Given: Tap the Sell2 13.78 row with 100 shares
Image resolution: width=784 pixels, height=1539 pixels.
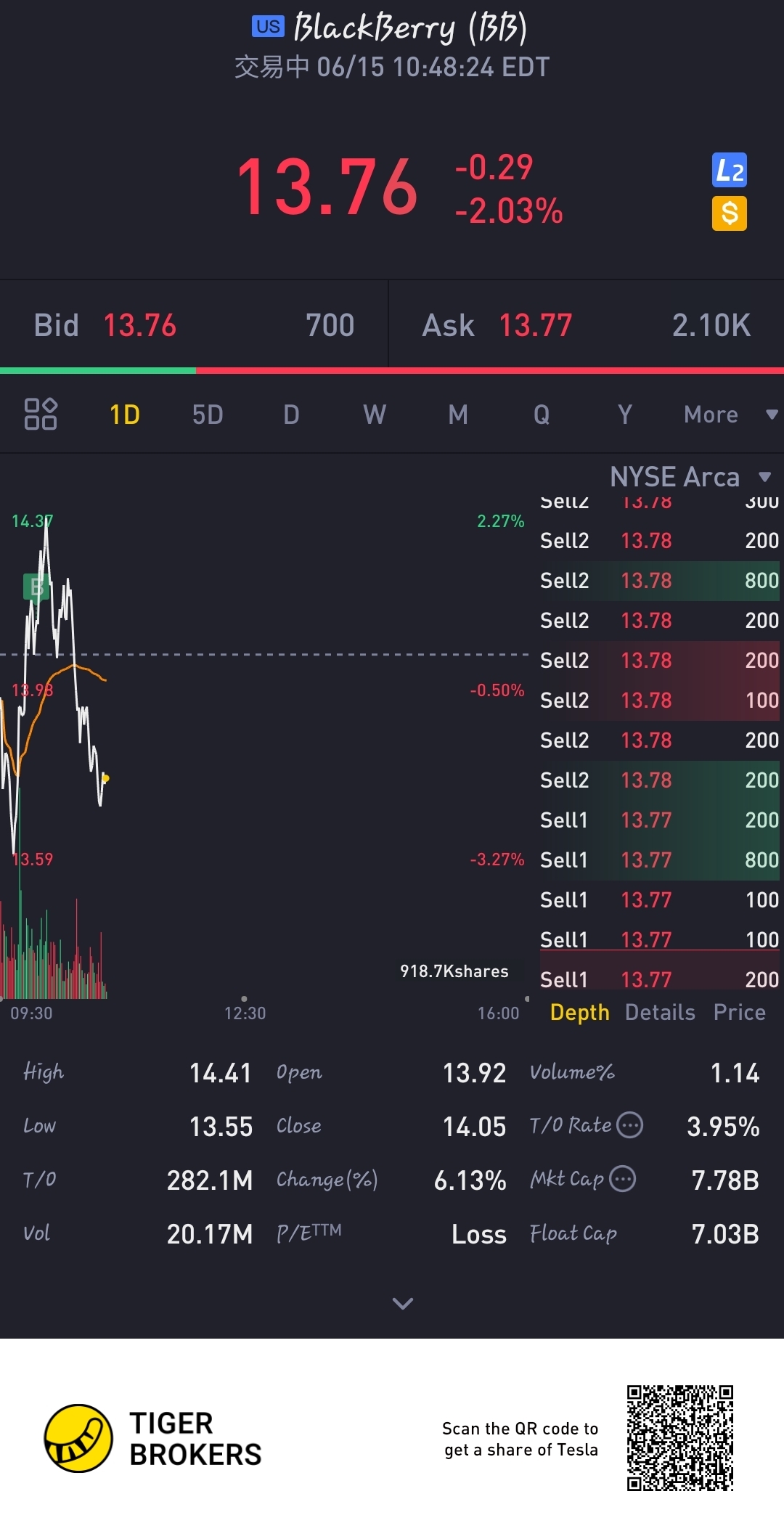Looking at the screenshot, I should pyautogui.click(x=659, y=701).
